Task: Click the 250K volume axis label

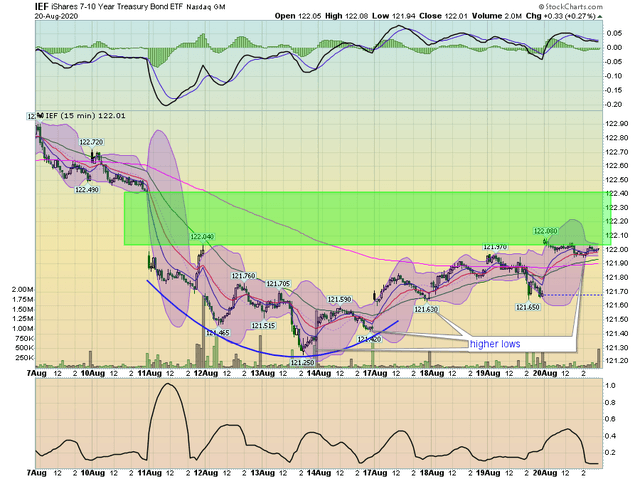Action: pyautogui.click(x=24, y=358)
